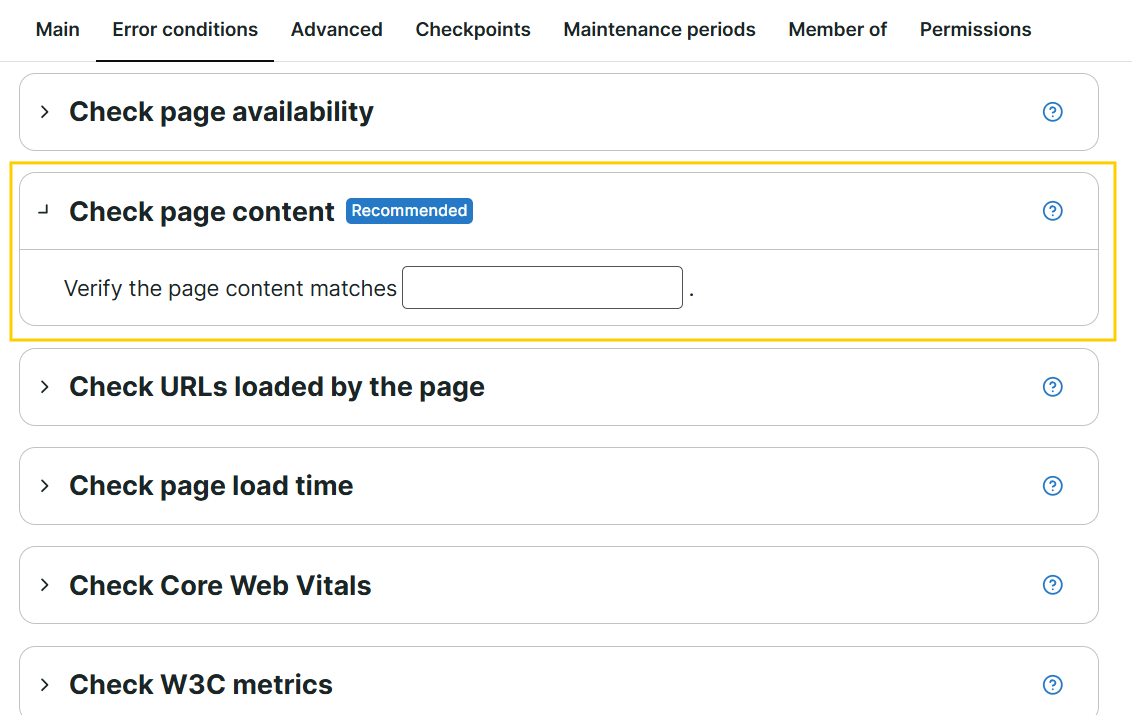Open help for Check URLs loaded by page
The image size is (1132, 715).
point(1053,387)
